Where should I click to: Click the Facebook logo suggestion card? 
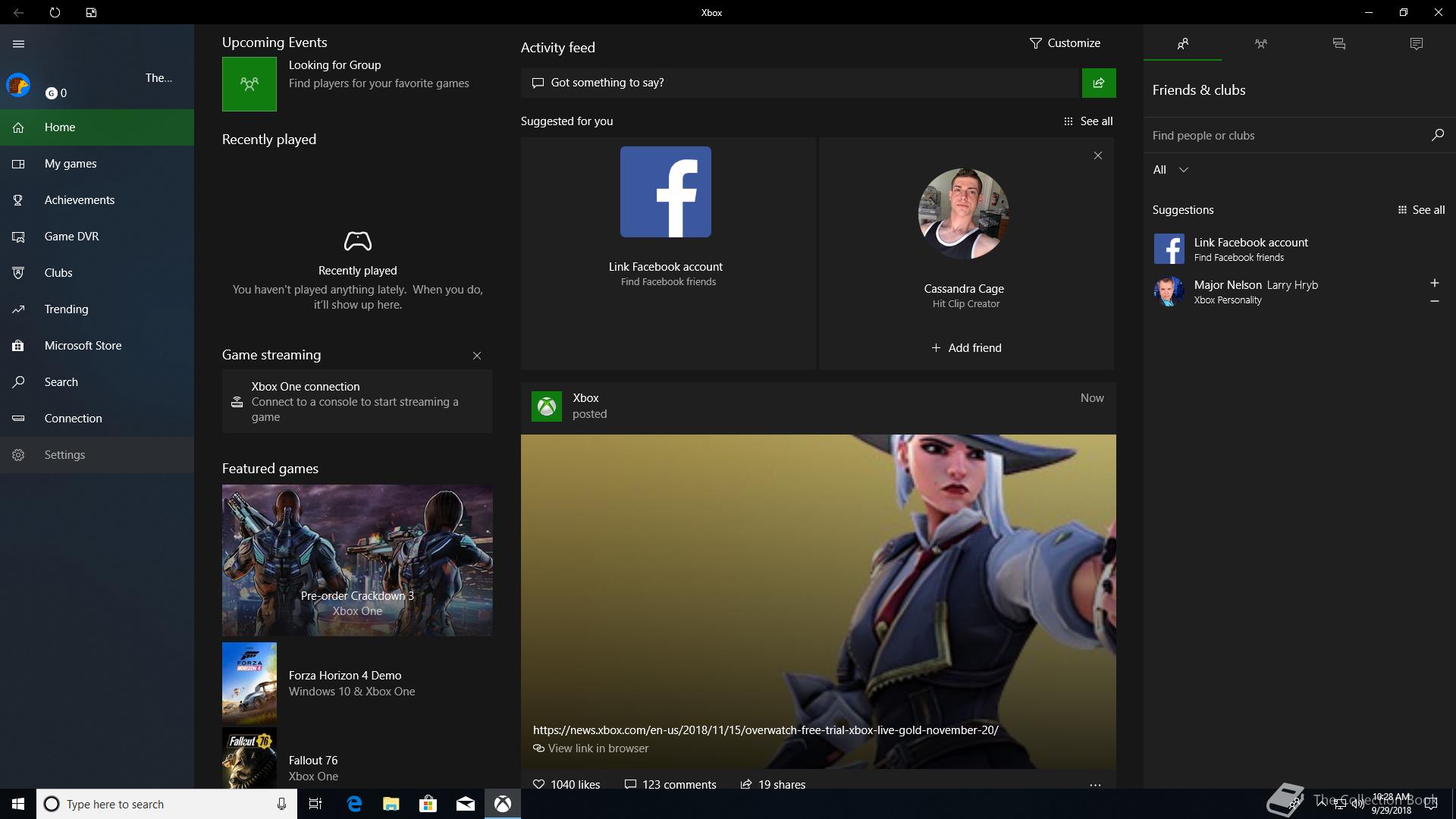pos(666,192)
